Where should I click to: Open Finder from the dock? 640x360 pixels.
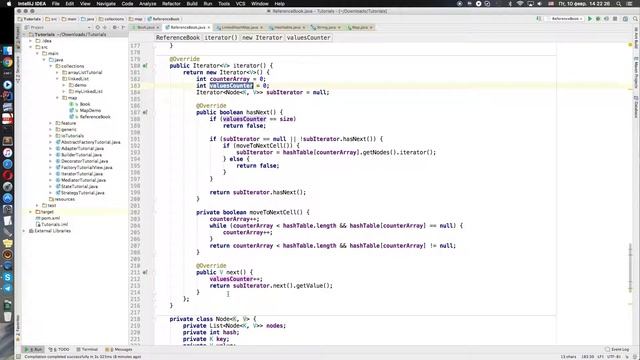click(x=7, y=51)
